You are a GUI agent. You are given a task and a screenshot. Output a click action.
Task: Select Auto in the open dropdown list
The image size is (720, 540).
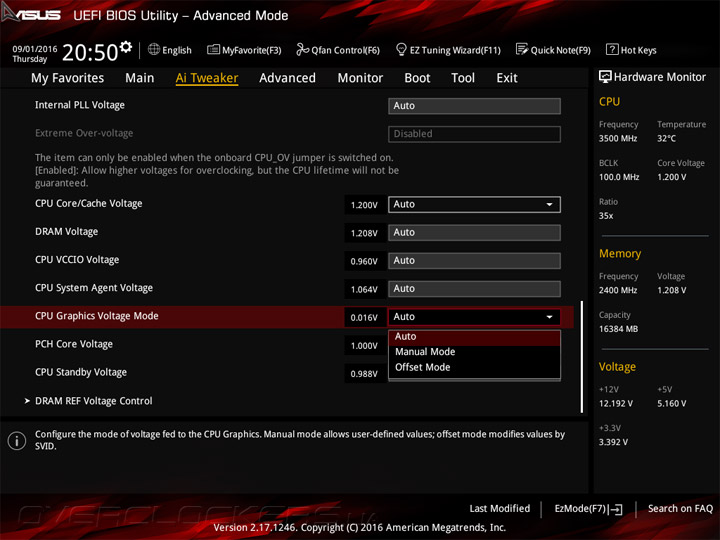[474, 337]
